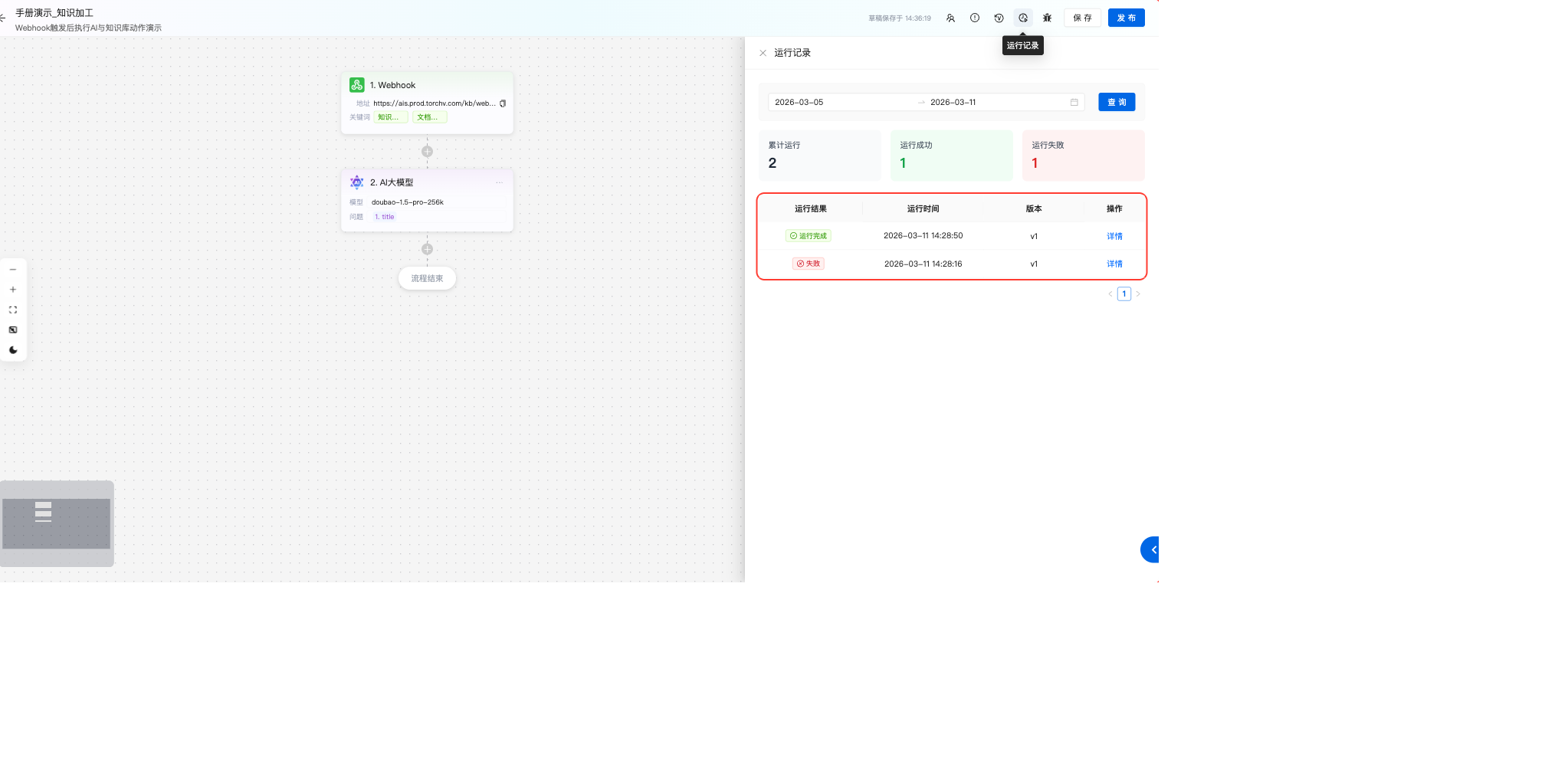
Task: Click the exclamation warning icon in the header
Action: (x=974, y=18)
